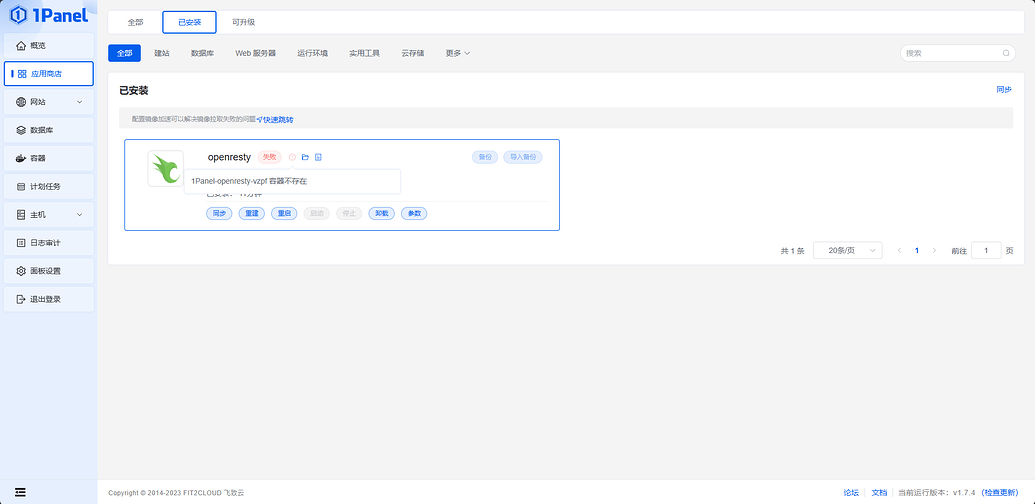Image resolution: width=1035 pixels, height=504 pixels.
Task: Open the 文档 documentation link
Action: point(879,493)
